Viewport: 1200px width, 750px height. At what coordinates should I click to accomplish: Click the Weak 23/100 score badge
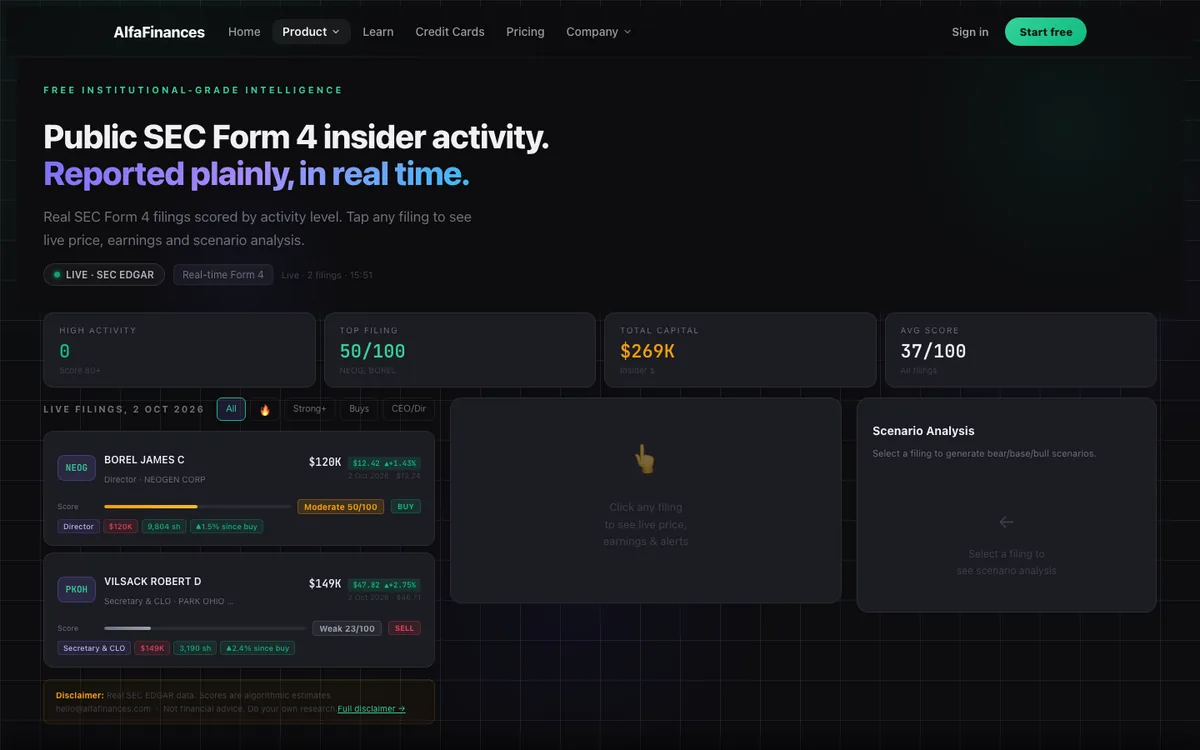[347, 629]
